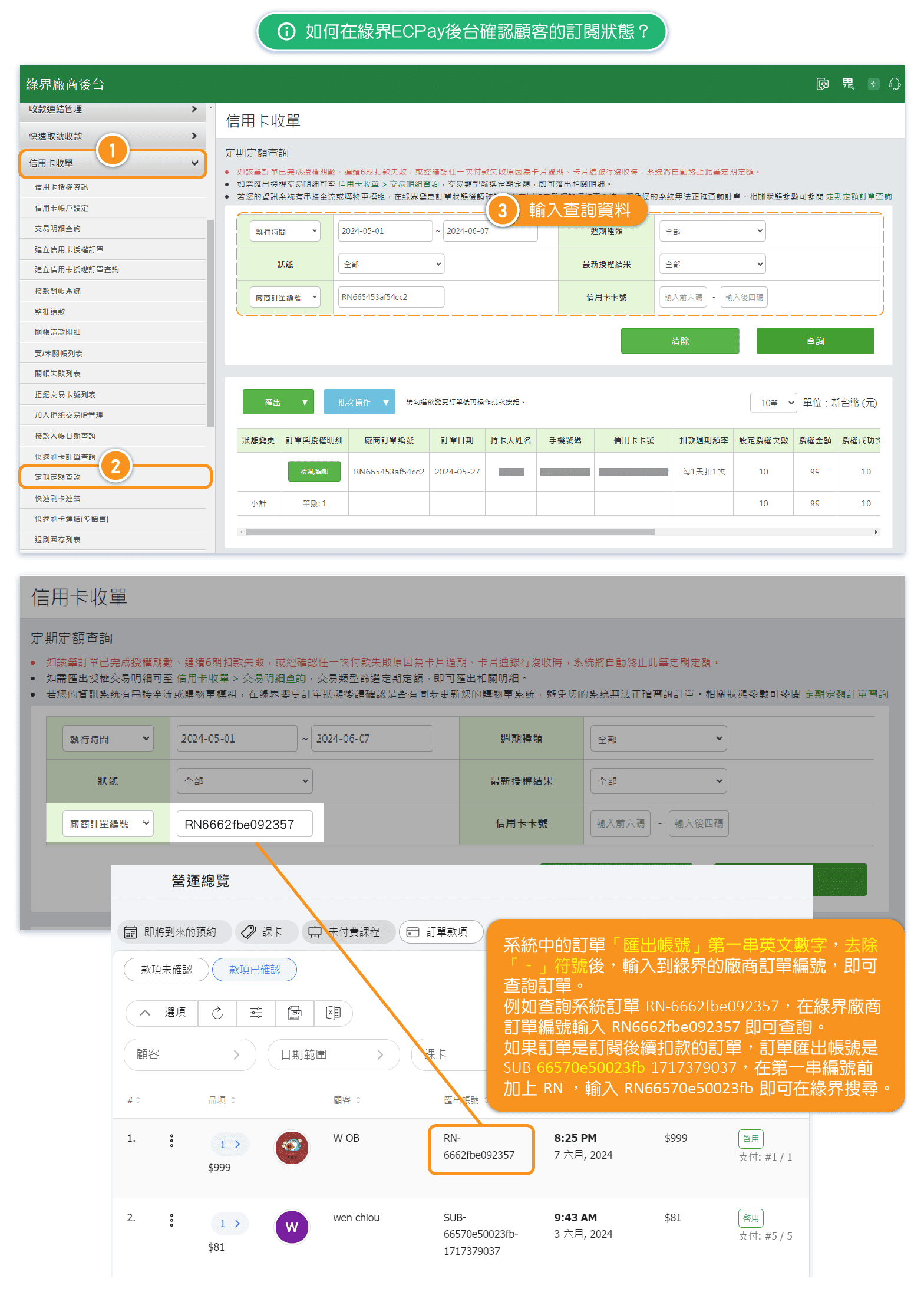
Task: Click the refresh icon in options toolbar
Action: click(x=217, y=1013)
